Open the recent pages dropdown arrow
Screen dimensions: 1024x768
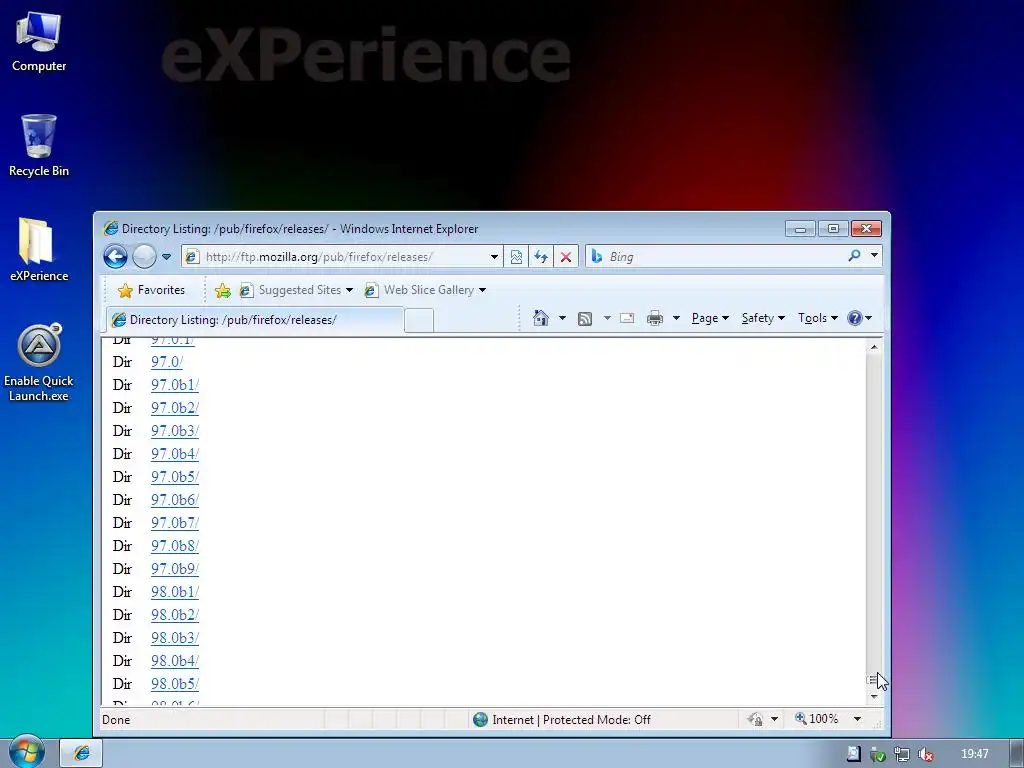pos(167,257)
